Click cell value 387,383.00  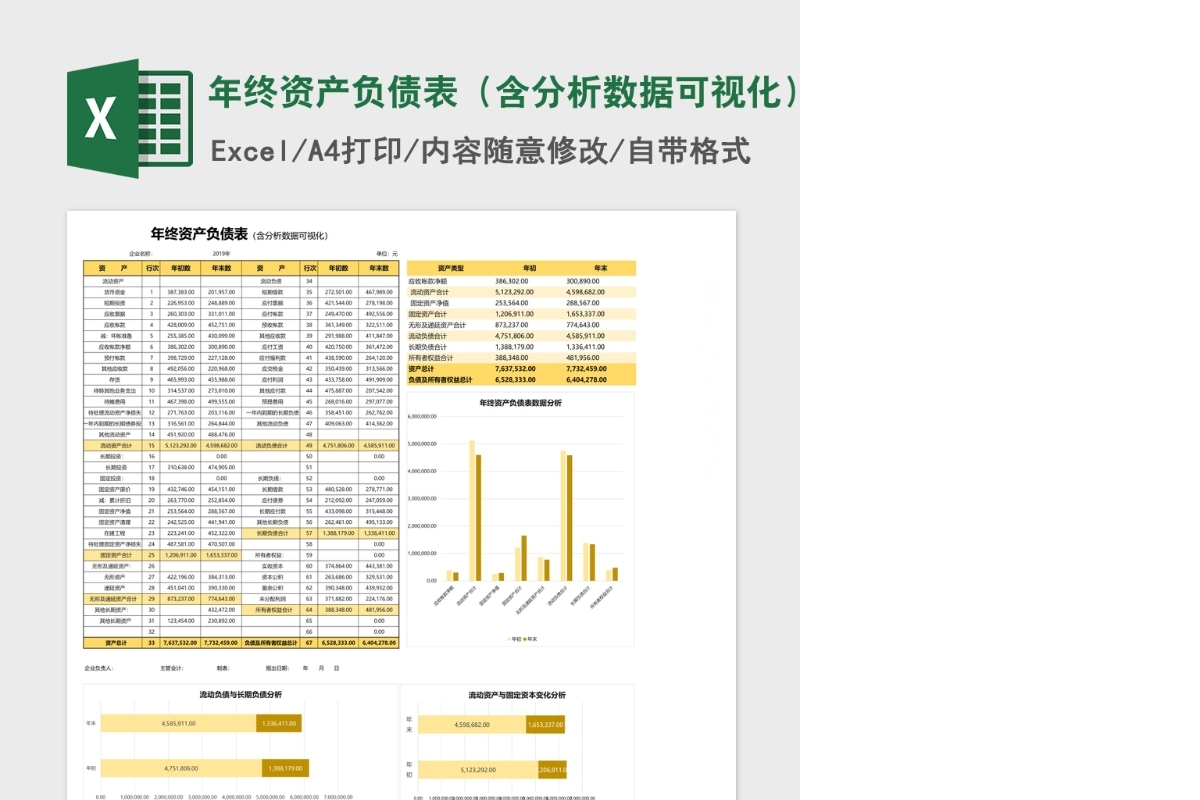[x=181, y=292]
